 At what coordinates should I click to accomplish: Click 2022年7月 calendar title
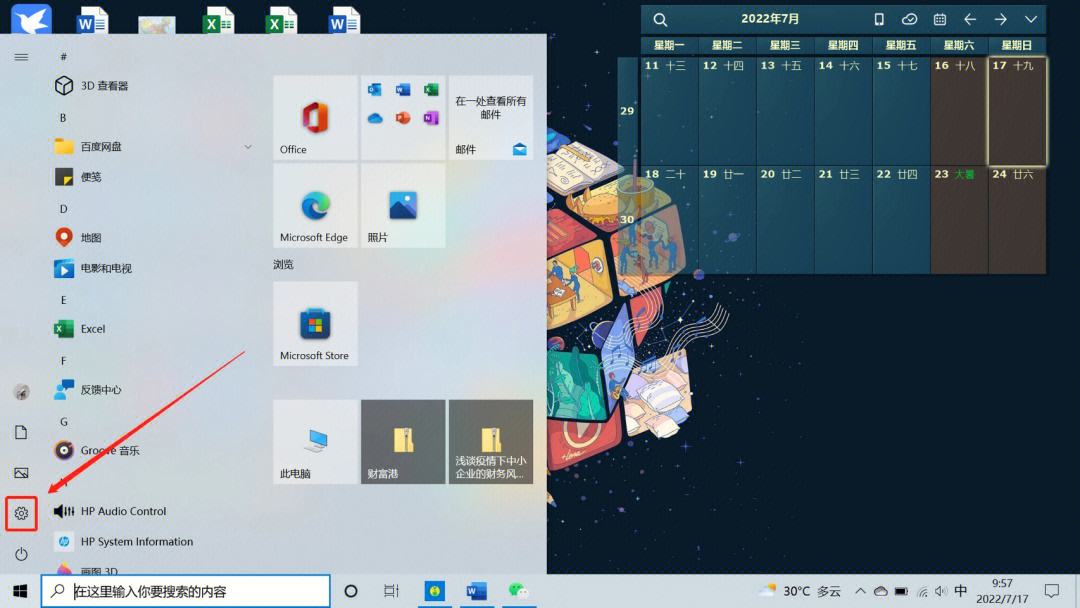pyautogui.click(x=769, y=19)
